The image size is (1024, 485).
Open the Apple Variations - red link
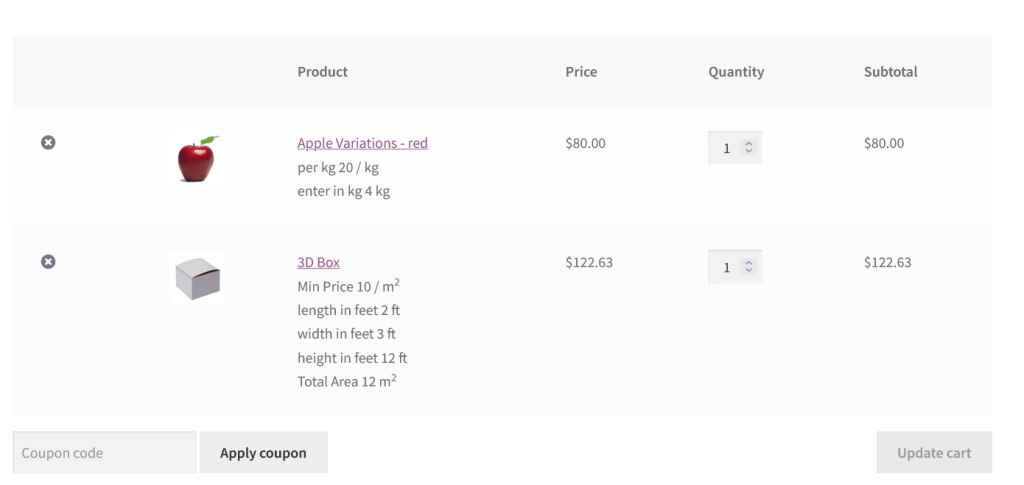362,143
